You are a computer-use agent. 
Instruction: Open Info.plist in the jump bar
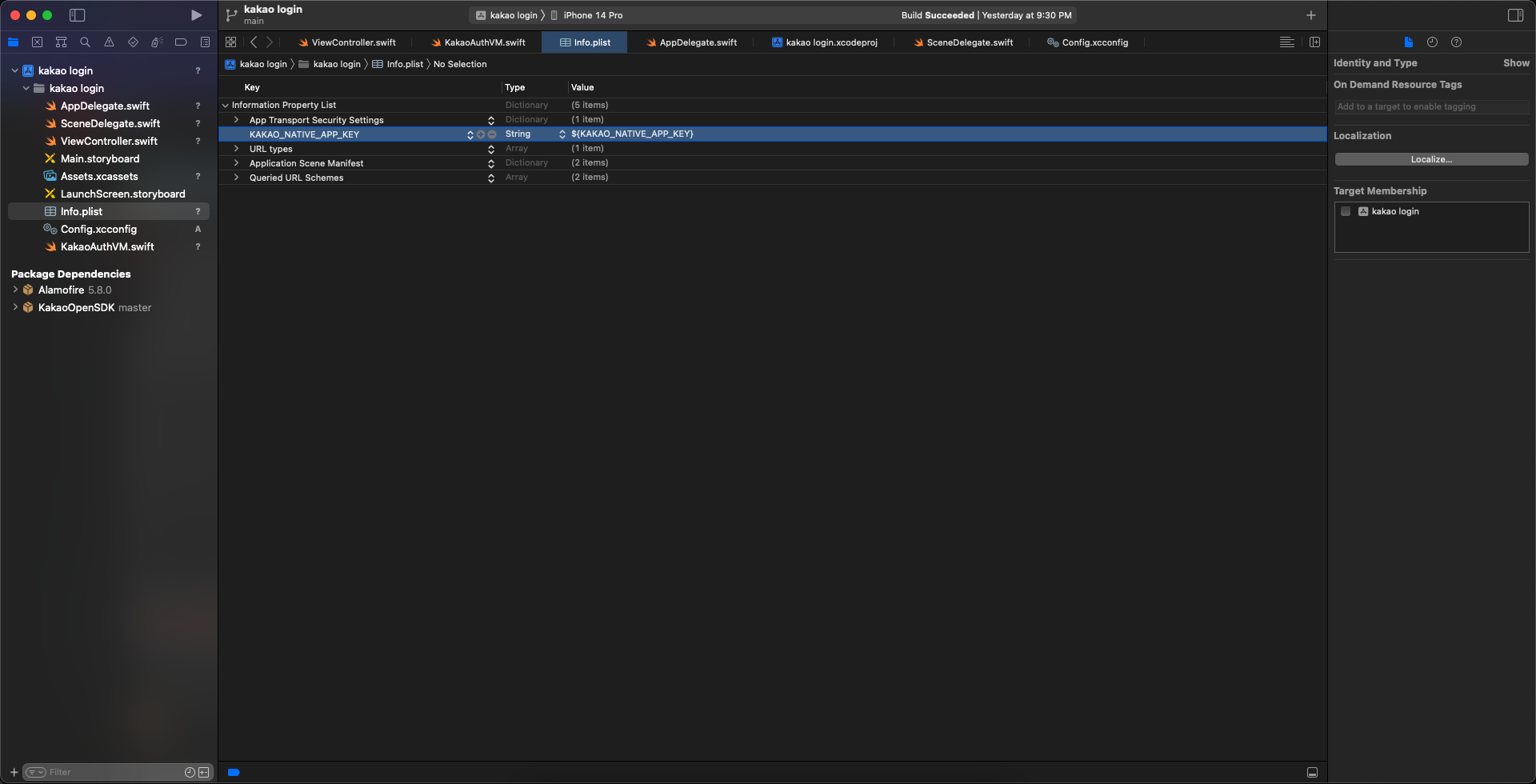pyautogui.click(x=398, y=64)
